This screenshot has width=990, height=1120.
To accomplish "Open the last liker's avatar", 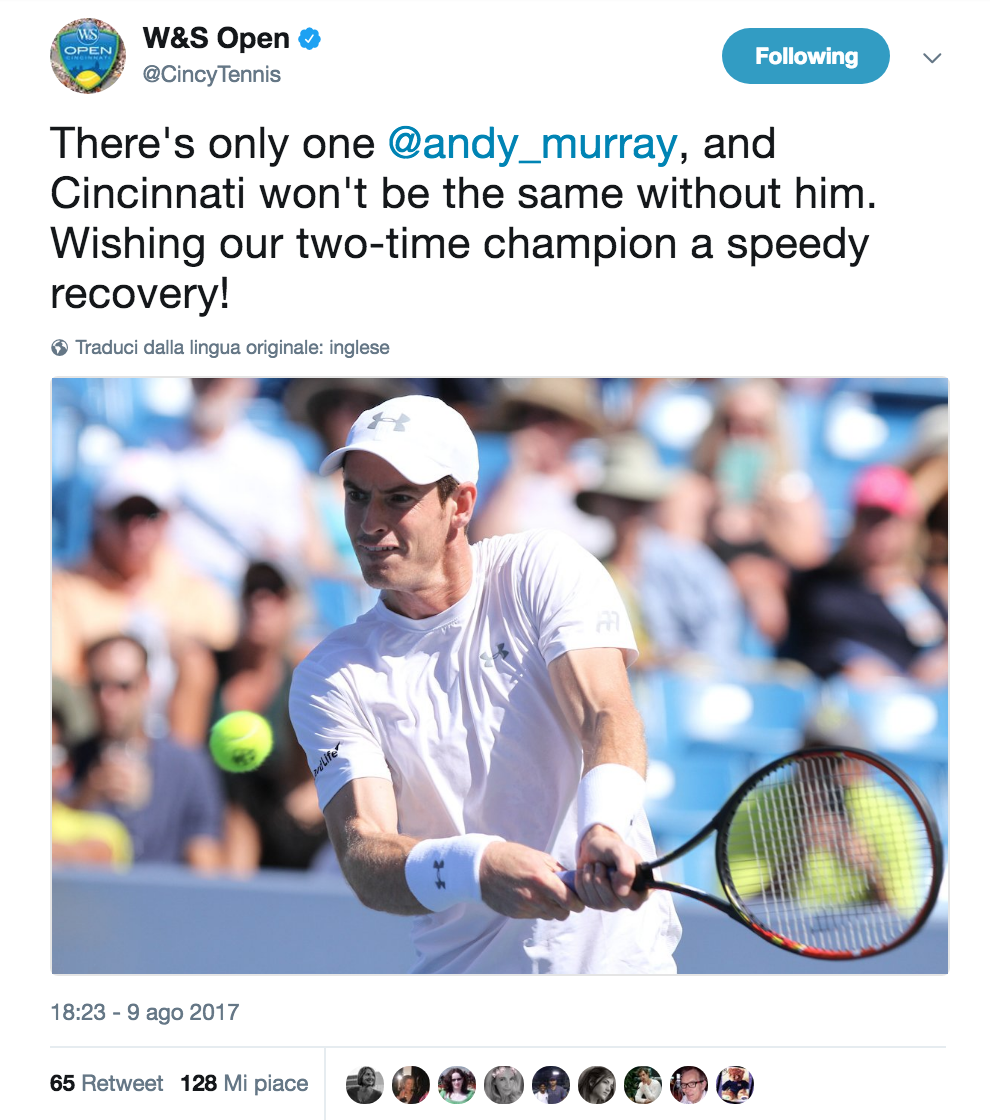I will coord(735,1084).
